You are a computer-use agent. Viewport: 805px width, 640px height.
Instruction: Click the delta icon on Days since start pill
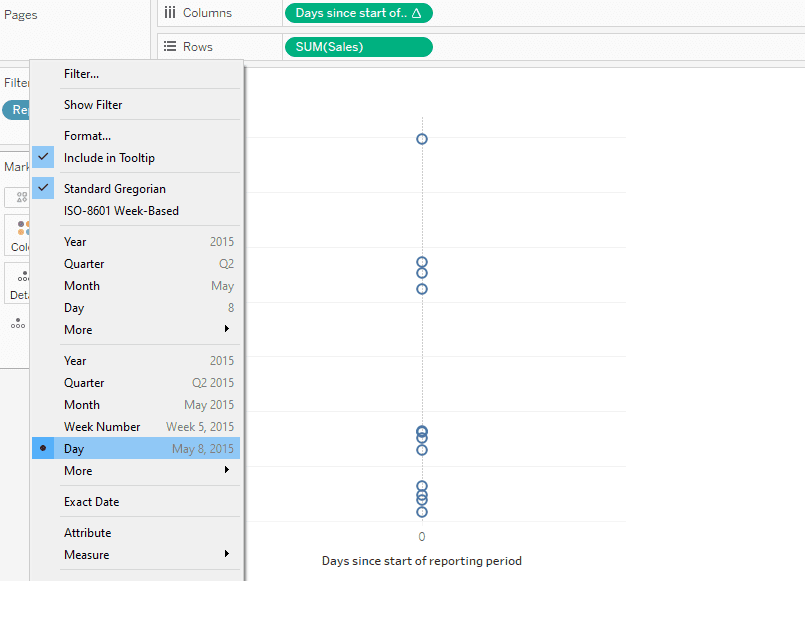tap(416, 13)
